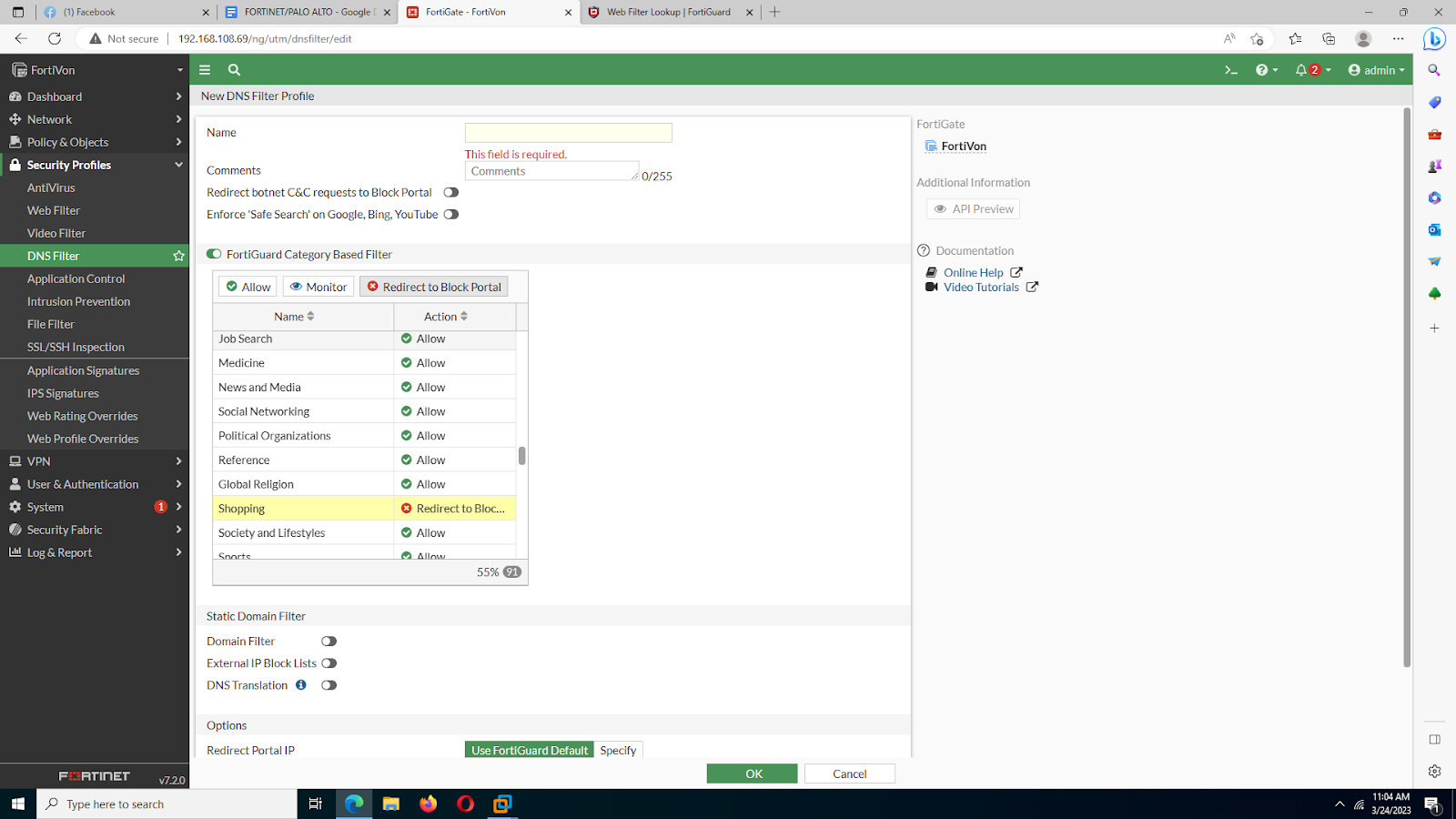Click the API Preview button
This screenshot has height=819, width=1456.
pos(973,209)
